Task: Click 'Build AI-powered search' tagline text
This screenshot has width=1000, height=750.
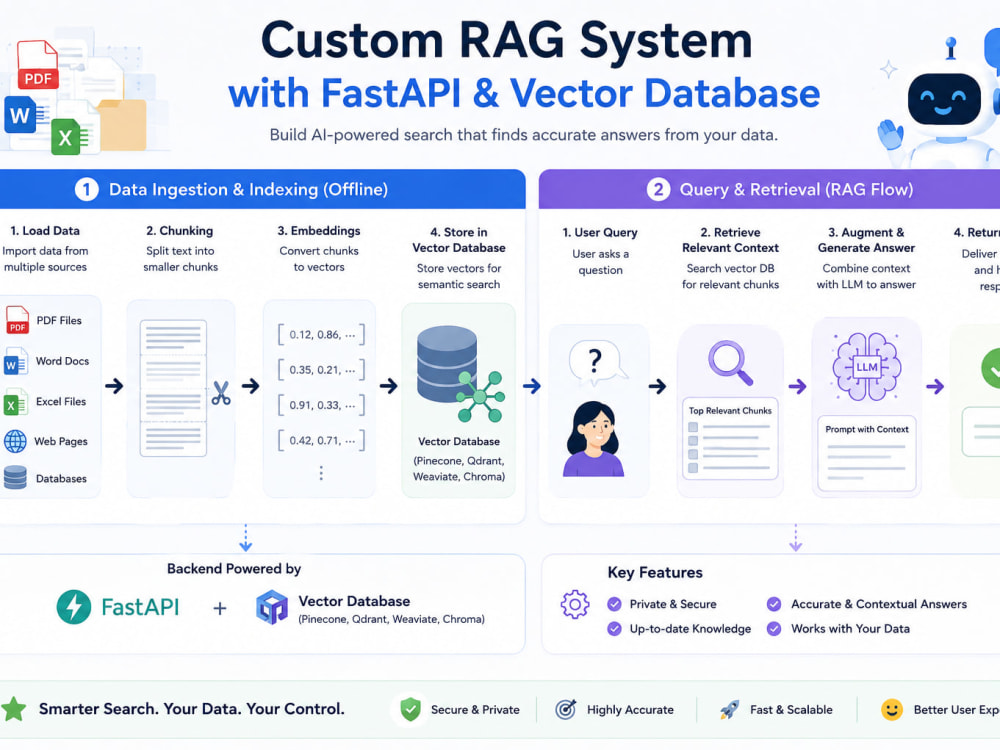Action: 524,135
